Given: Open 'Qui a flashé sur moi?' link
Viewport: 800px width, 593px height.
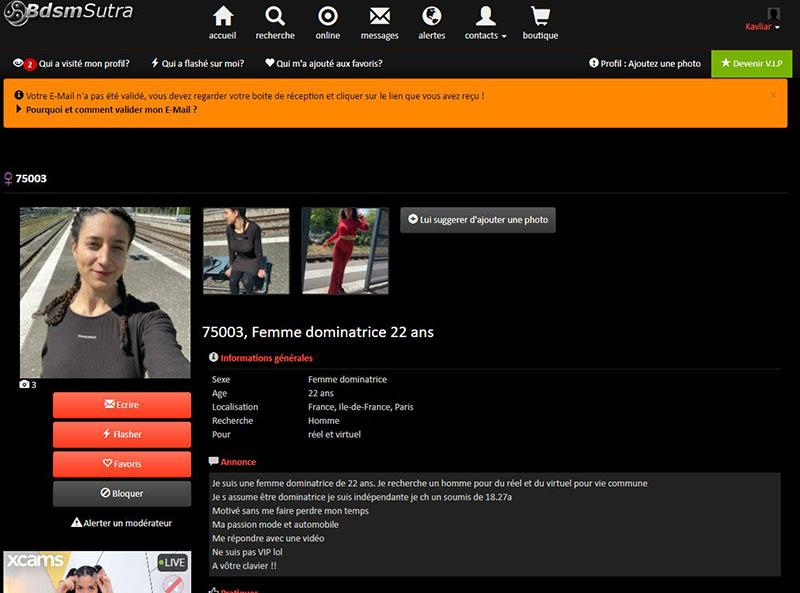Looking at the screenshot, I should click(203, 64).
